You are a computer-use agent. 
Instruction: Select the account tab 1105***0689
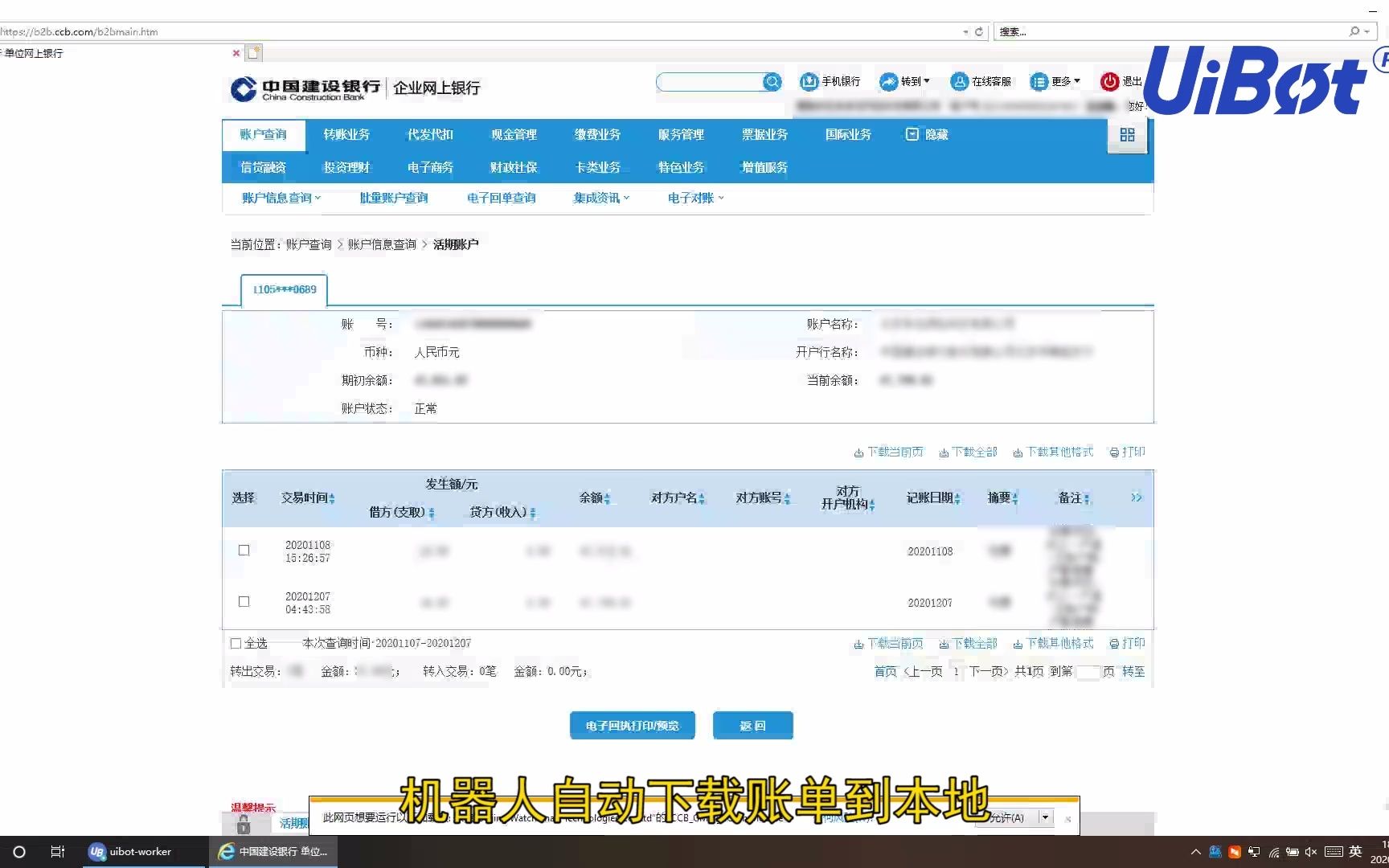[285, 290]
